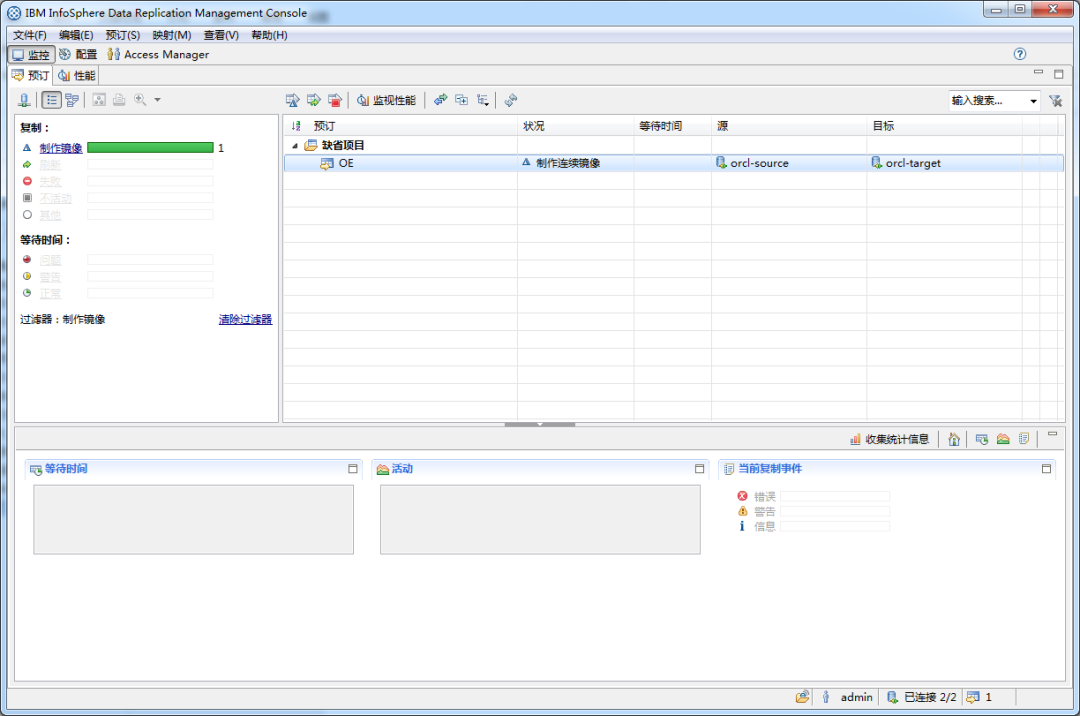The image size is (1080, 716).
Task: Minimize the lower statistics panel
Action: click(x=1052, y=434)
